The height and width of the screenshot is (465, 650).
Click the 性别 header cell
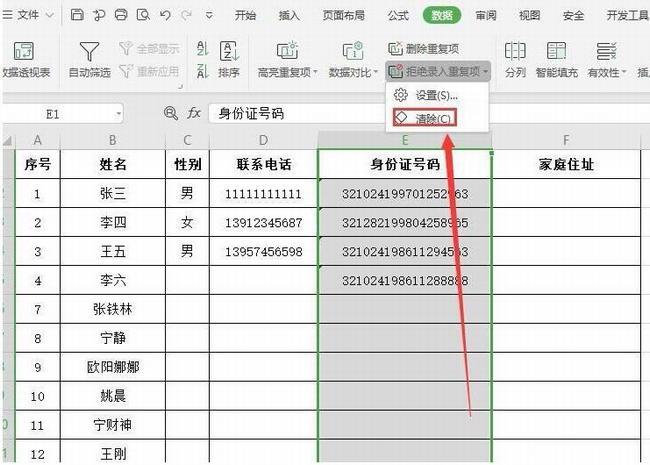tap(187, 165)
